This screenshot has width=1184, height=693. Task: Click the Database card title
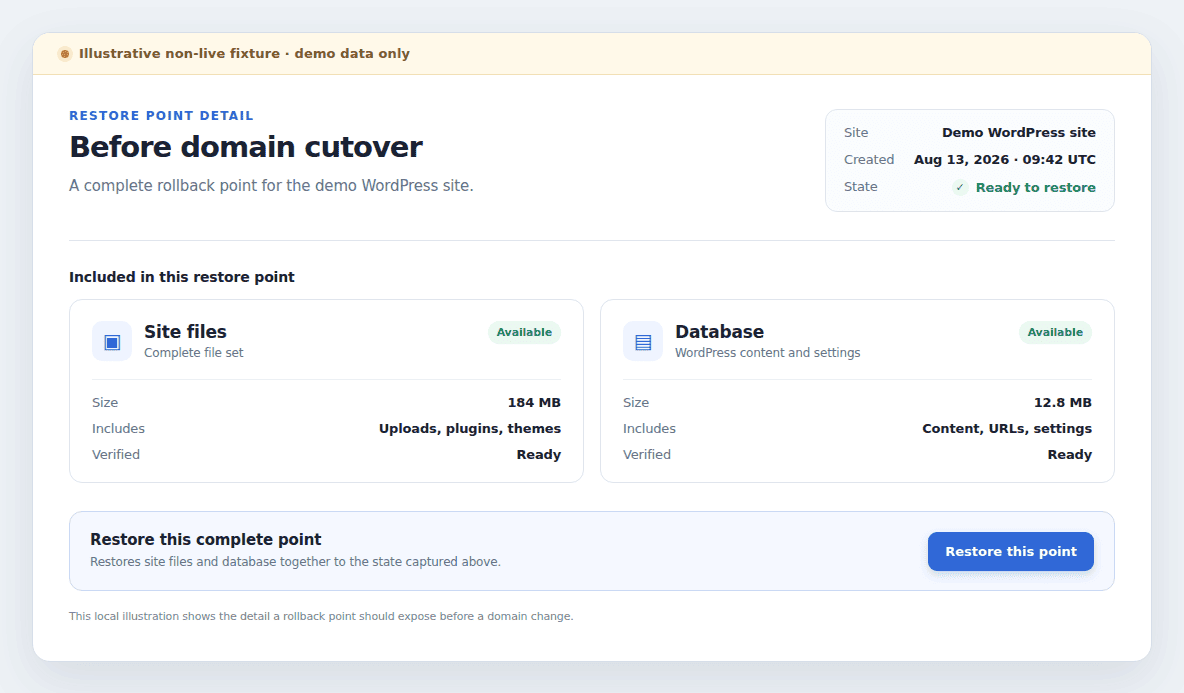pos(719,331)
